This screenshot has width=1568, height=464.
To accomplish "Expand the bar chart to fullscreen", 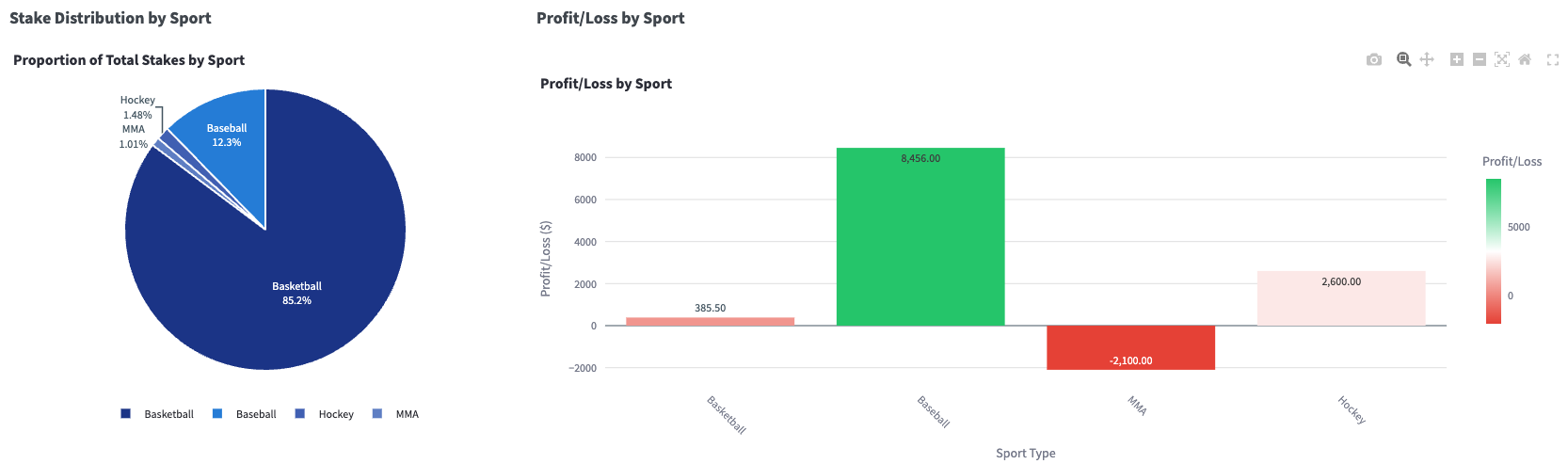I will (1553, 59).
